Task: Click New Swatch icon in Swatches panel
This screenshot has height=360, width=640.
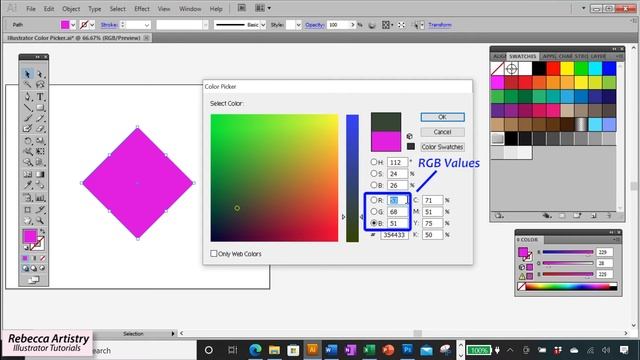Action: 593,216
